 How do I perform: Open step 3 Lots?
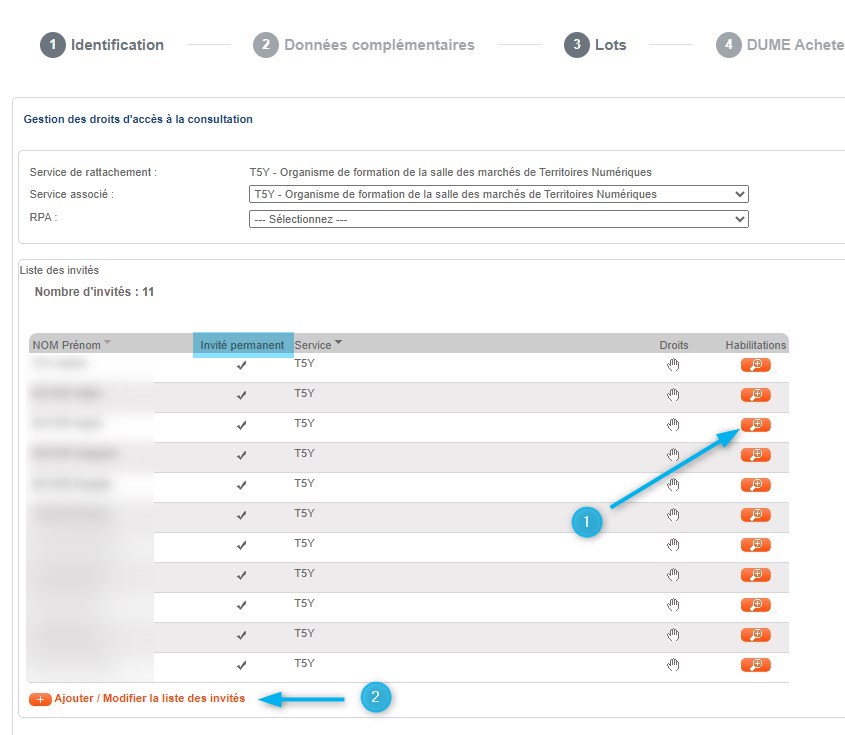596,45
